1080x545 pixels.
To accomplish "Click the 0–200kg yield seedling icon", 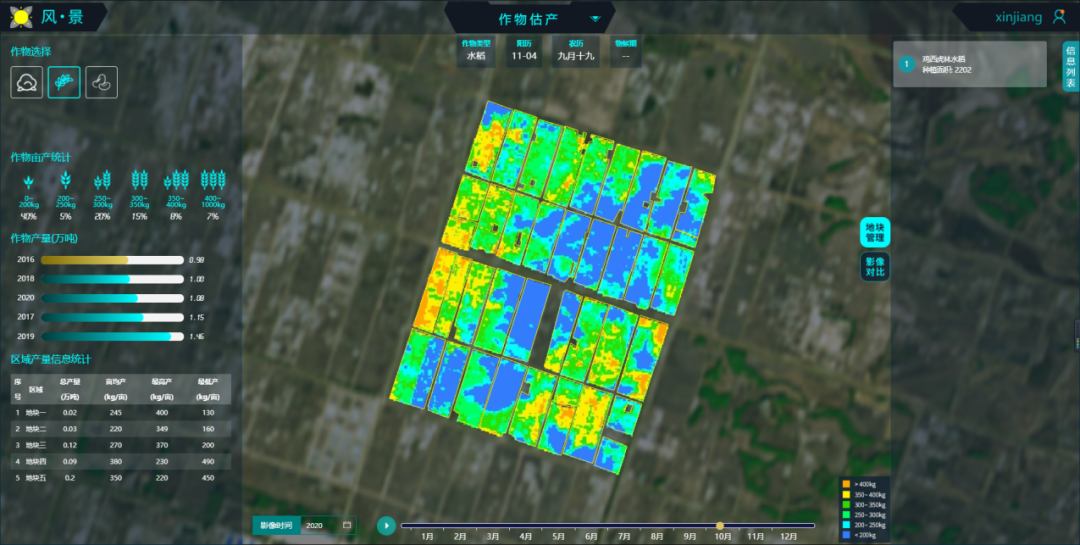I will tap(28, 180).
